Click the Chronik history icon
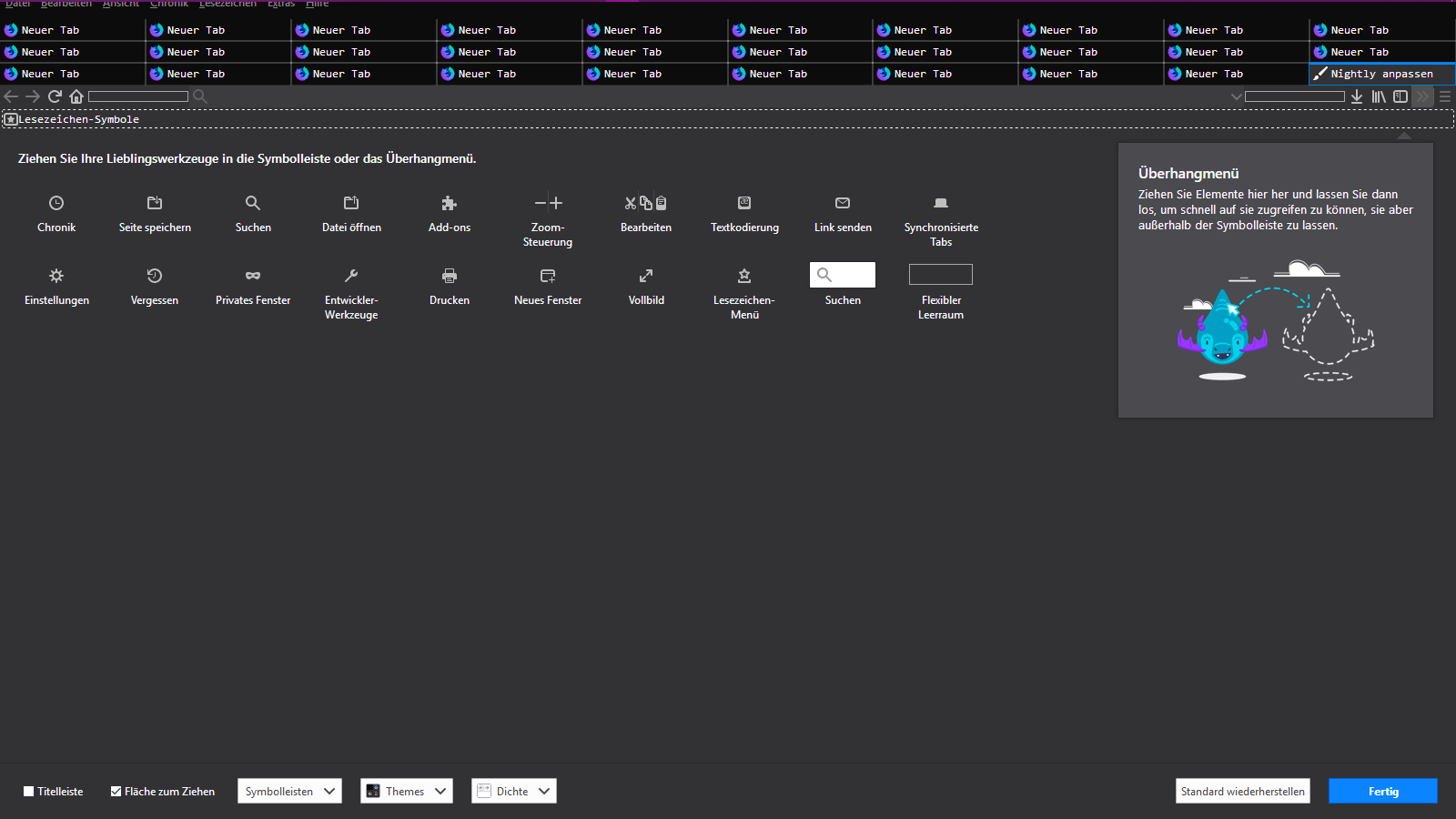The width and height of the screenshot is (1456, 819). [56, 203]
